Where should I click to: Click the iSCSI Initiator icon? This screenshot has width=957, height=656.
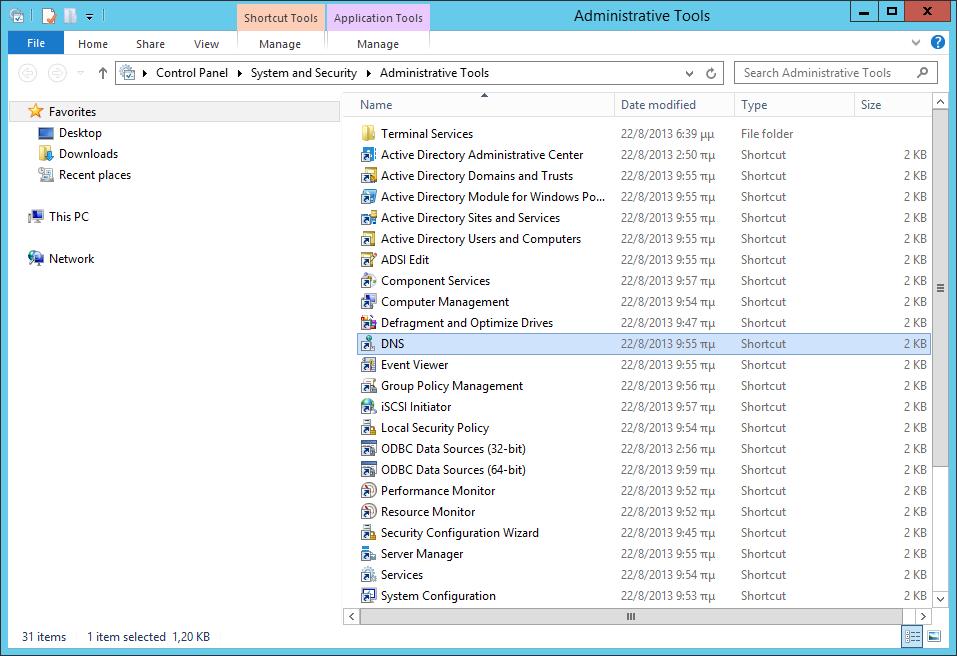tap(368, 406)
